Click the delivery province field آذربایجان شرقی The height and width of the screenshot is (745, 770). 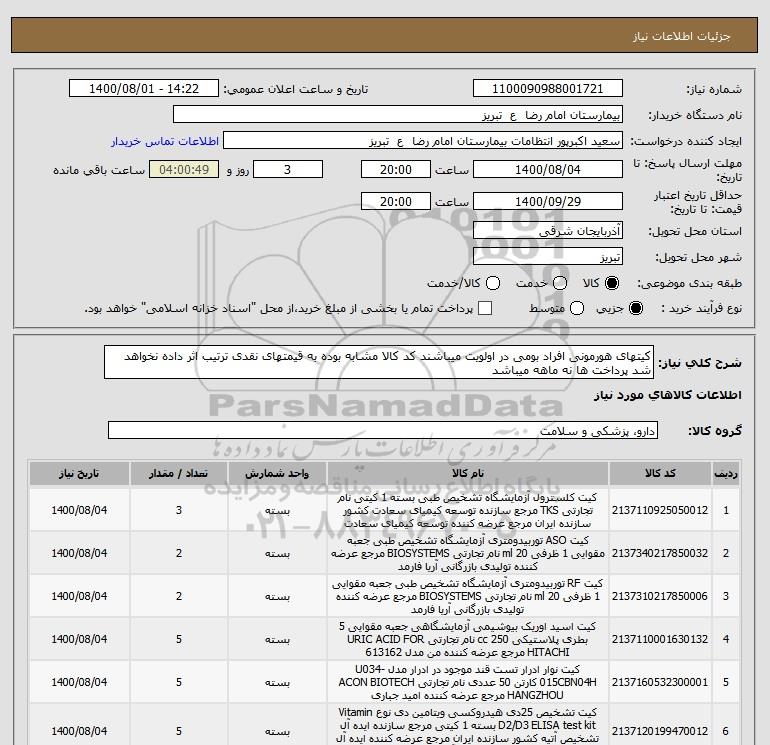[x=548, y=231]
